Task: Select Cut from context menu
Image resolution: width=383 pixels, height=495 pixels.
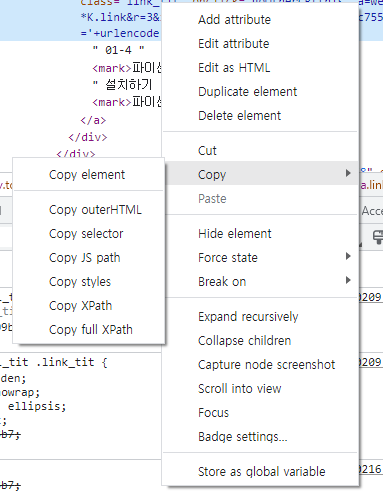Action: [x=260, y=151]
